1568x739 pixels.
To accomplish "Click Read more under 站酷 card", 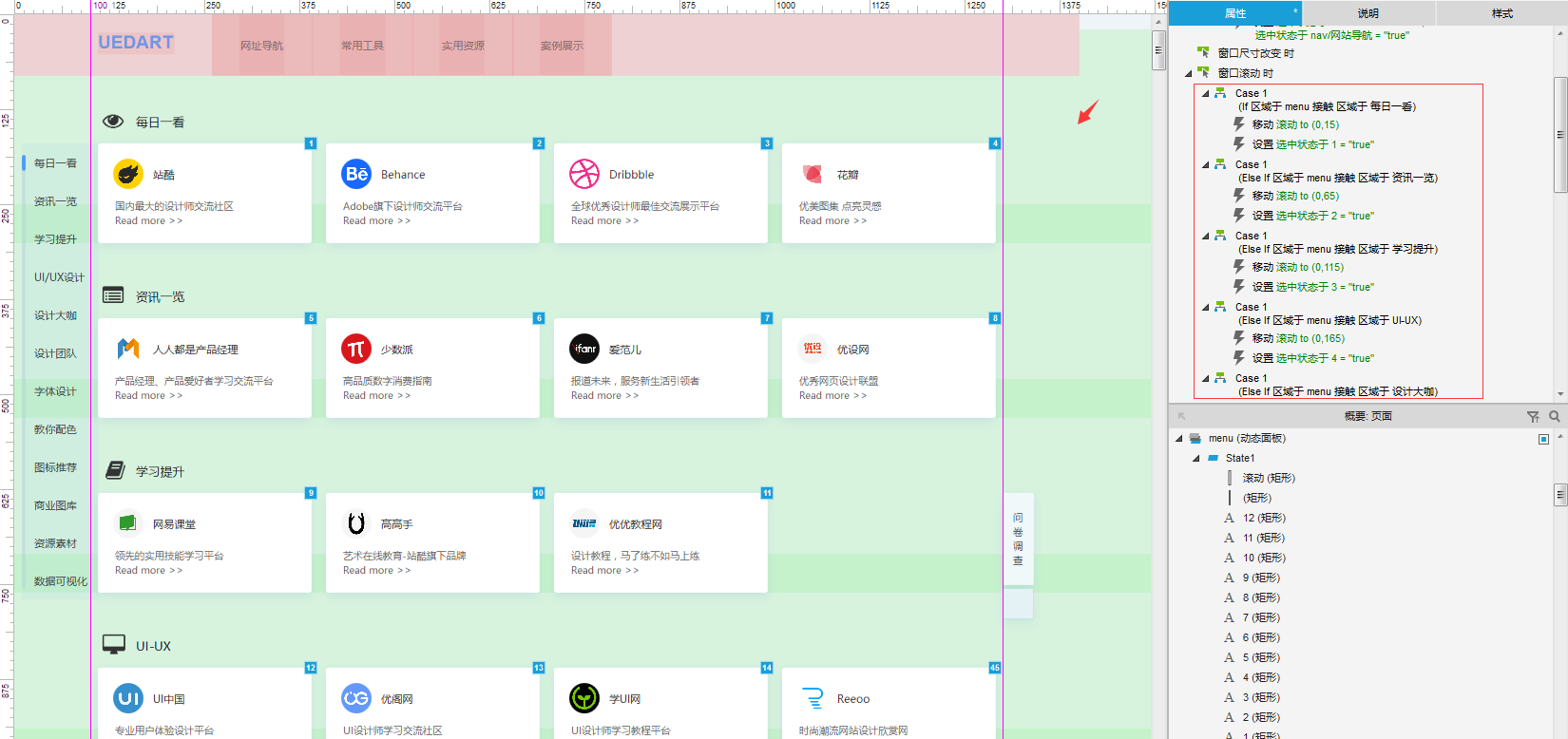I will pos(148,220).
